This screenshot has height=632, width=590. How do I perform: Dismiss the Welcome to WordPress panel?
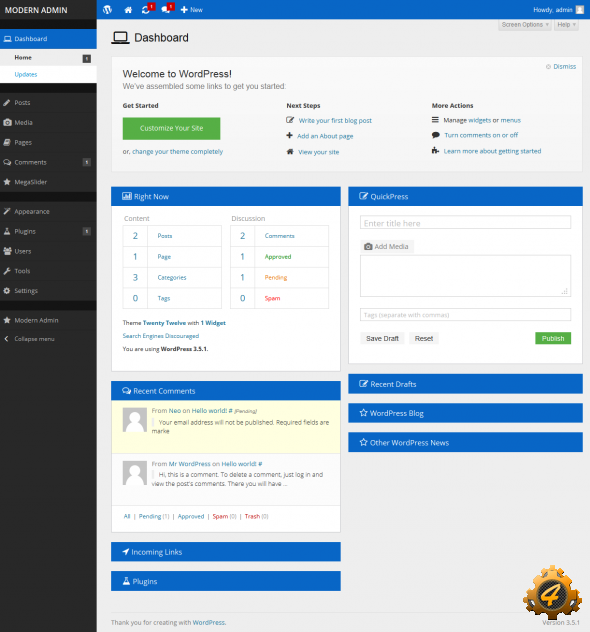pyautogui.click(x=561, y=67)
